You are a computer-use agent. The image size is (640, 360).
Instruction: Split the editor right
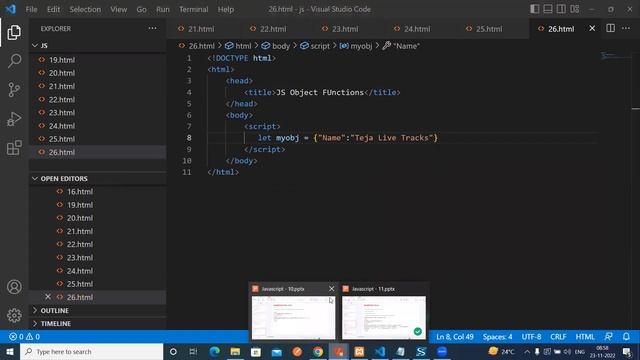coord(610,29)
